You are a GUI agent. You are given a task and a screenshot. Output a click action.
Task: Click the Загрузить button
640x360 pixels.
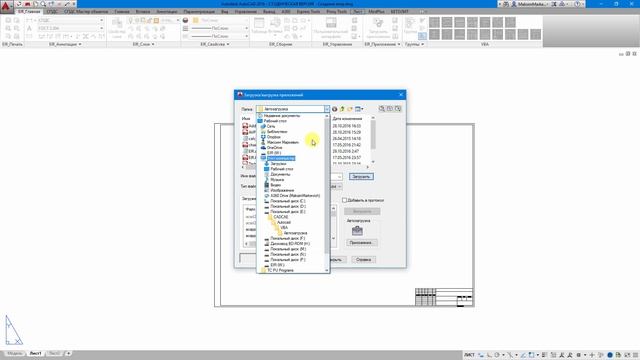[x=361, y=177]
